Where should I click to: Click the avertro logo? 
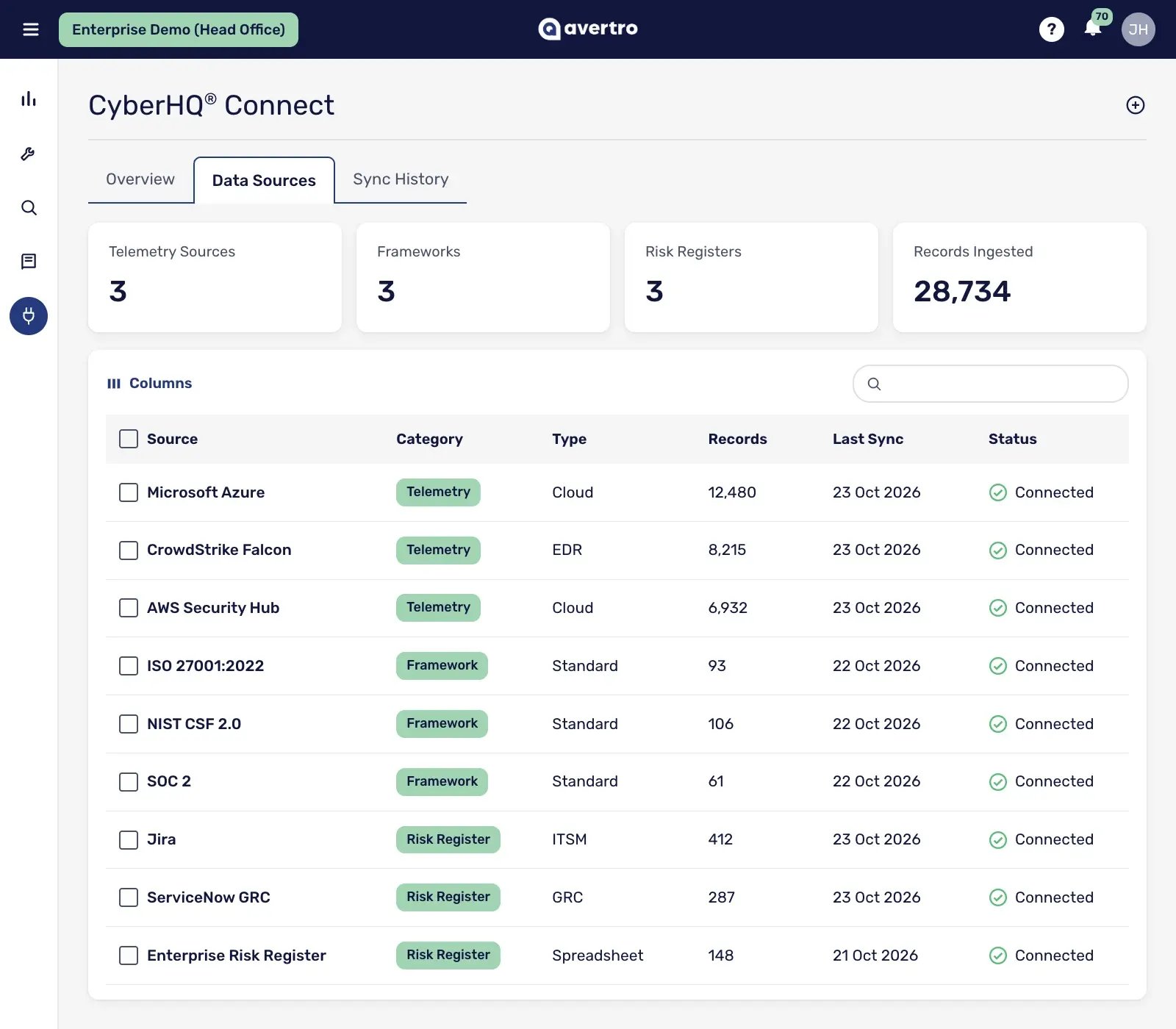tap(588, 29)
